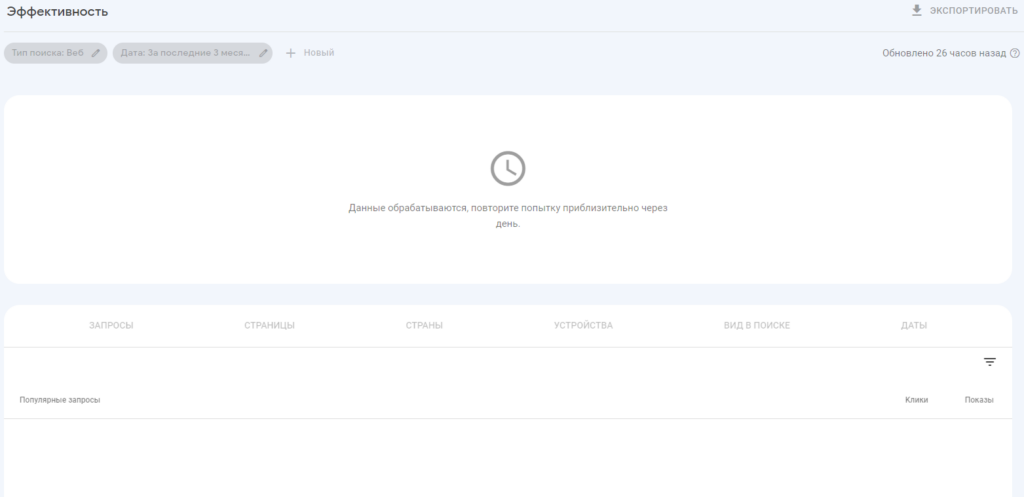Open the table filter rows icon
Image resolution: width=1024 pixels, height=497 pixels.
(x=990, y=362)
